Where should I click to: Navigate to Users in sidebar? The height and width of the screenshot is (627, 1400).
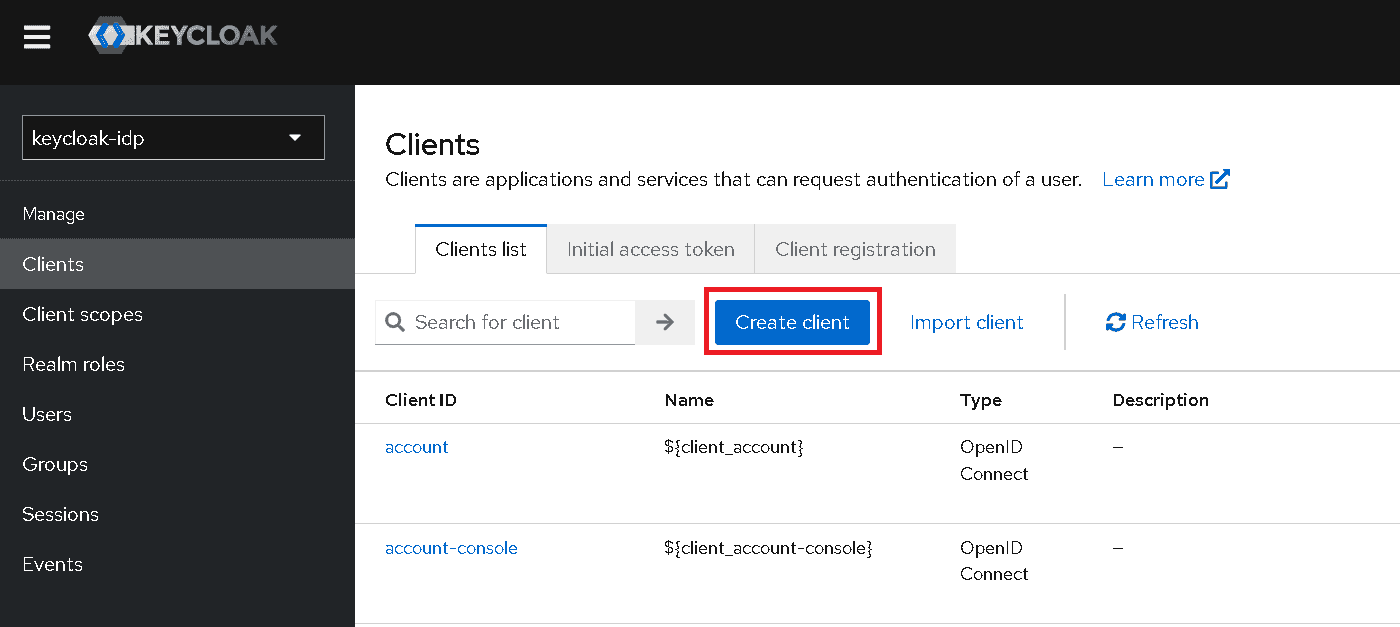click(47, 414)
